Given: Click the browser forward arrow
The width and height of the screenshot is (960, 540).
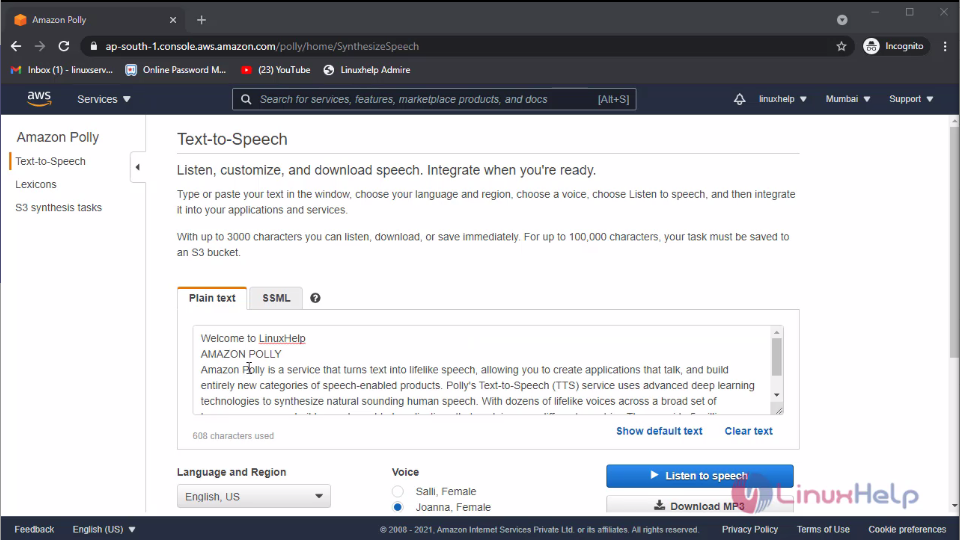Looking at the screenshot, I should (x=40, y=46).
